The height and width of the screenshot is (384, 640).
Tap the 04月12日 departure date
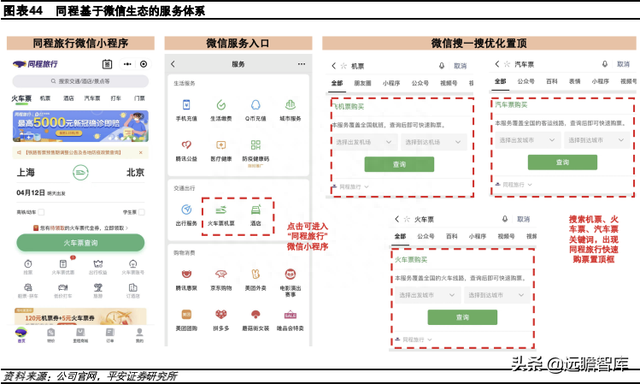31,193
